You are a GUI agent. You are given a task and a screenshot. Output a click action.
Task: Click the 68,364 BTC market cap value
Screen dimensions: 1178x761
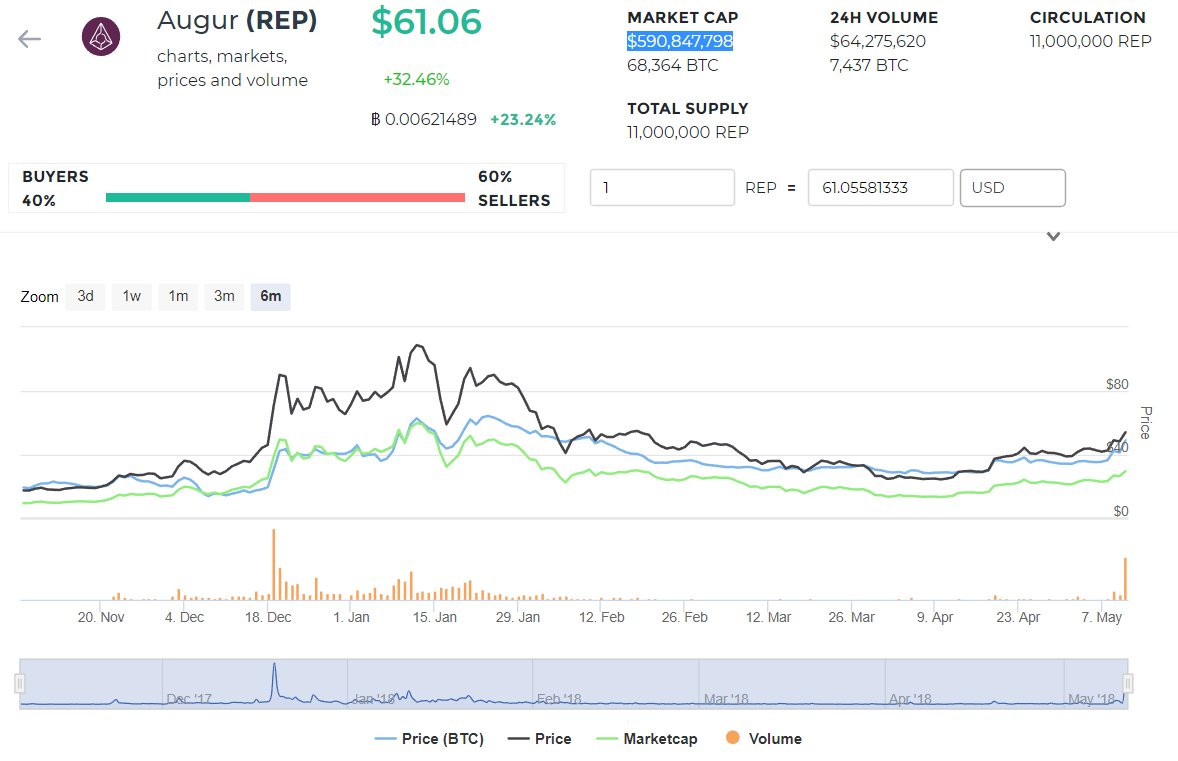pos(672,65)
